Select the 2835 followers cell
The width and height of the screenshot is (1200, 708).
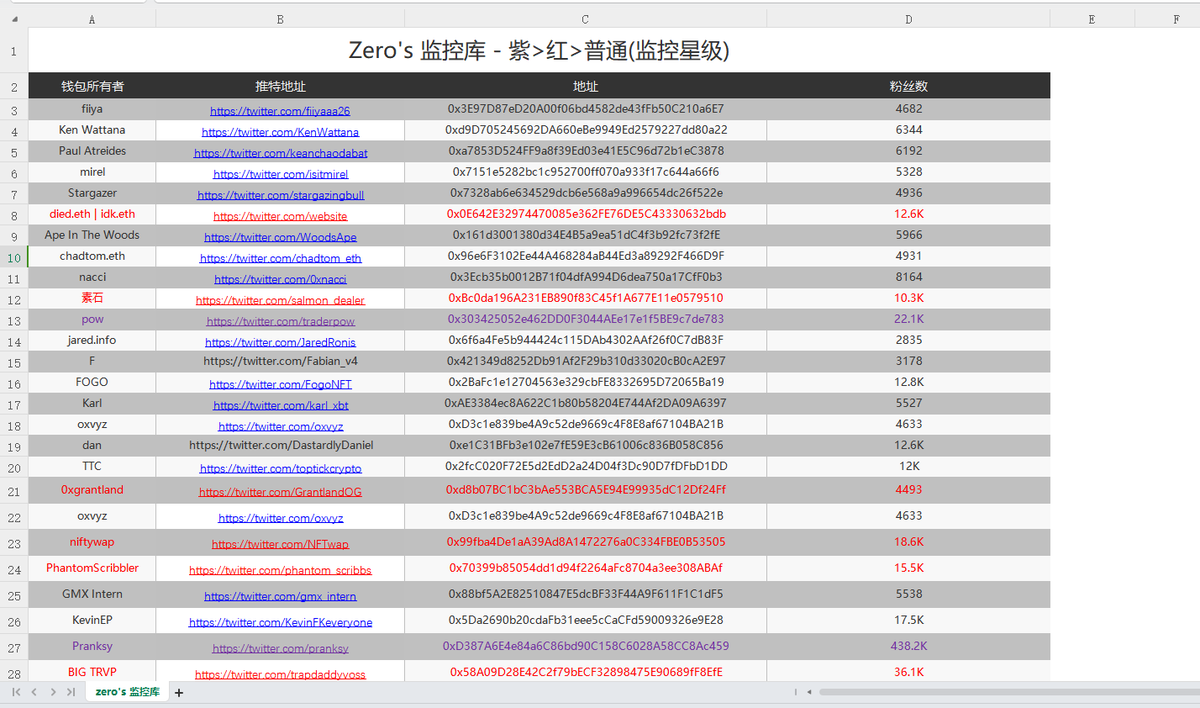(x=908, y=340)
